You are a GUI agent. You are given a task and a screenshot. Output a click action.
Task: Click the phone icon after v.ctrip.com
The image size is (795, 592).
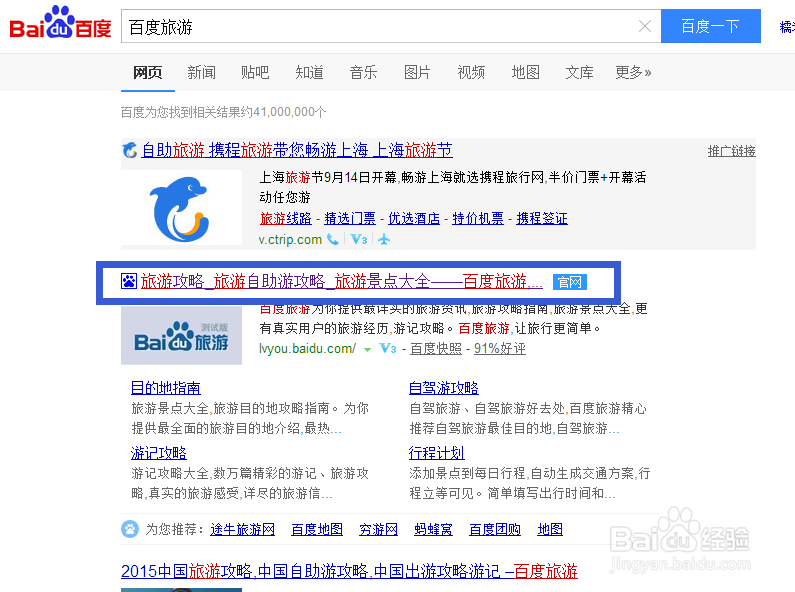[333, 239]
